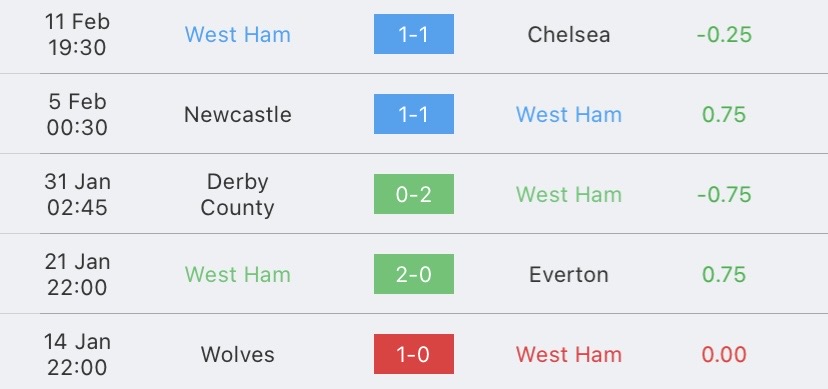The height and width of the screenshot is (389, 828).
Task: Open the green 2-0 score box
Action: pos(413,274)
